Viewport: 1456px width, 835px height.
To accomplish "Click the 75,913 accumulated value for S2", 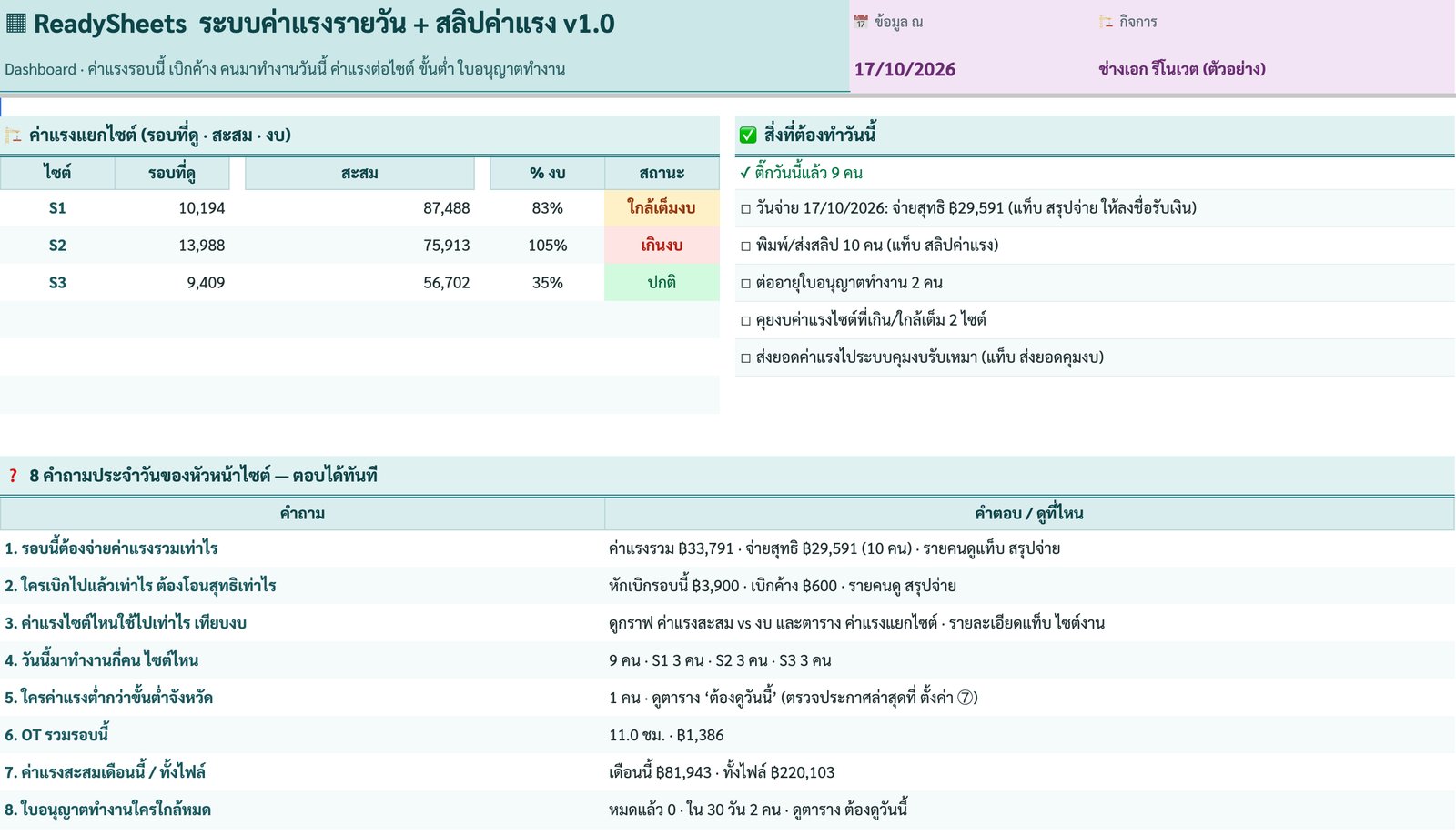I will point(446,246).
